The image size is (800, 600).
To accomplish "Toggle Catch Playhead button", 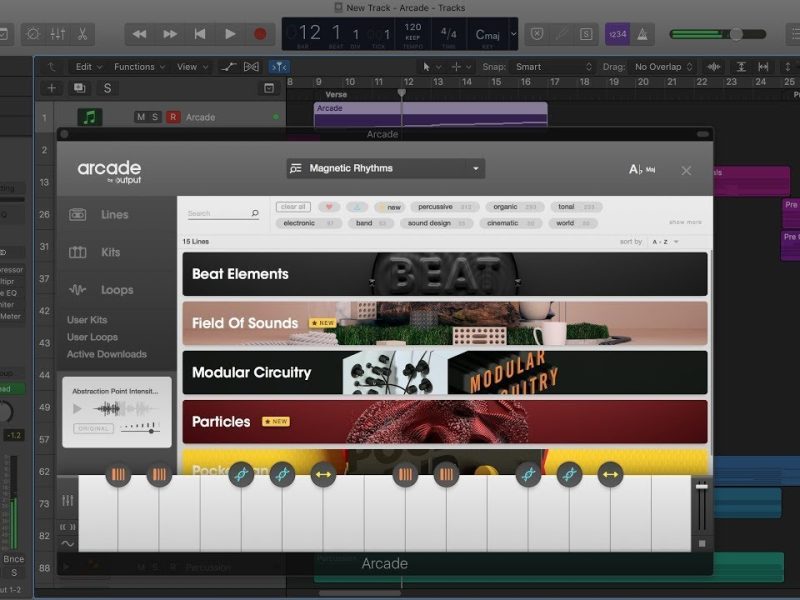I will point(279,67).
